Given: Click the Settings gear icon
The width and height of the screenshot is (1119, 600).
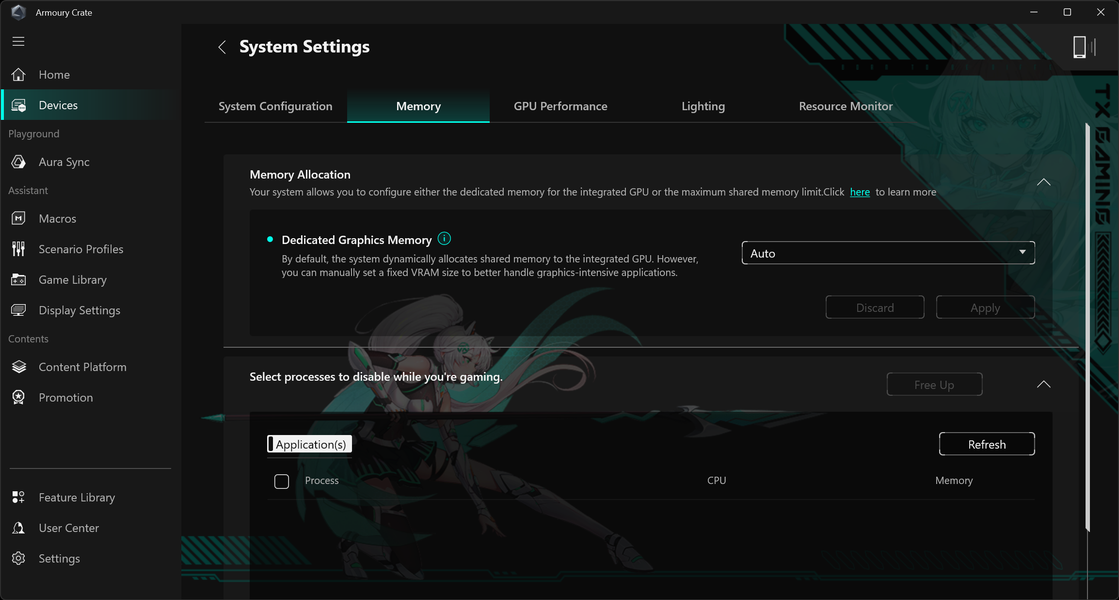Looking at the screenshot, I should click(x=19, y=559).
